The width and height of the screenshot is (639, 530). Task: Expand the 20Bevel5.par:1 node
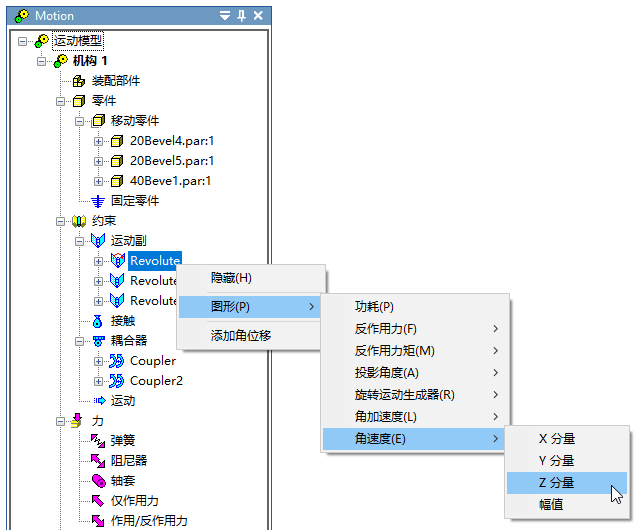tap(98, 161)
